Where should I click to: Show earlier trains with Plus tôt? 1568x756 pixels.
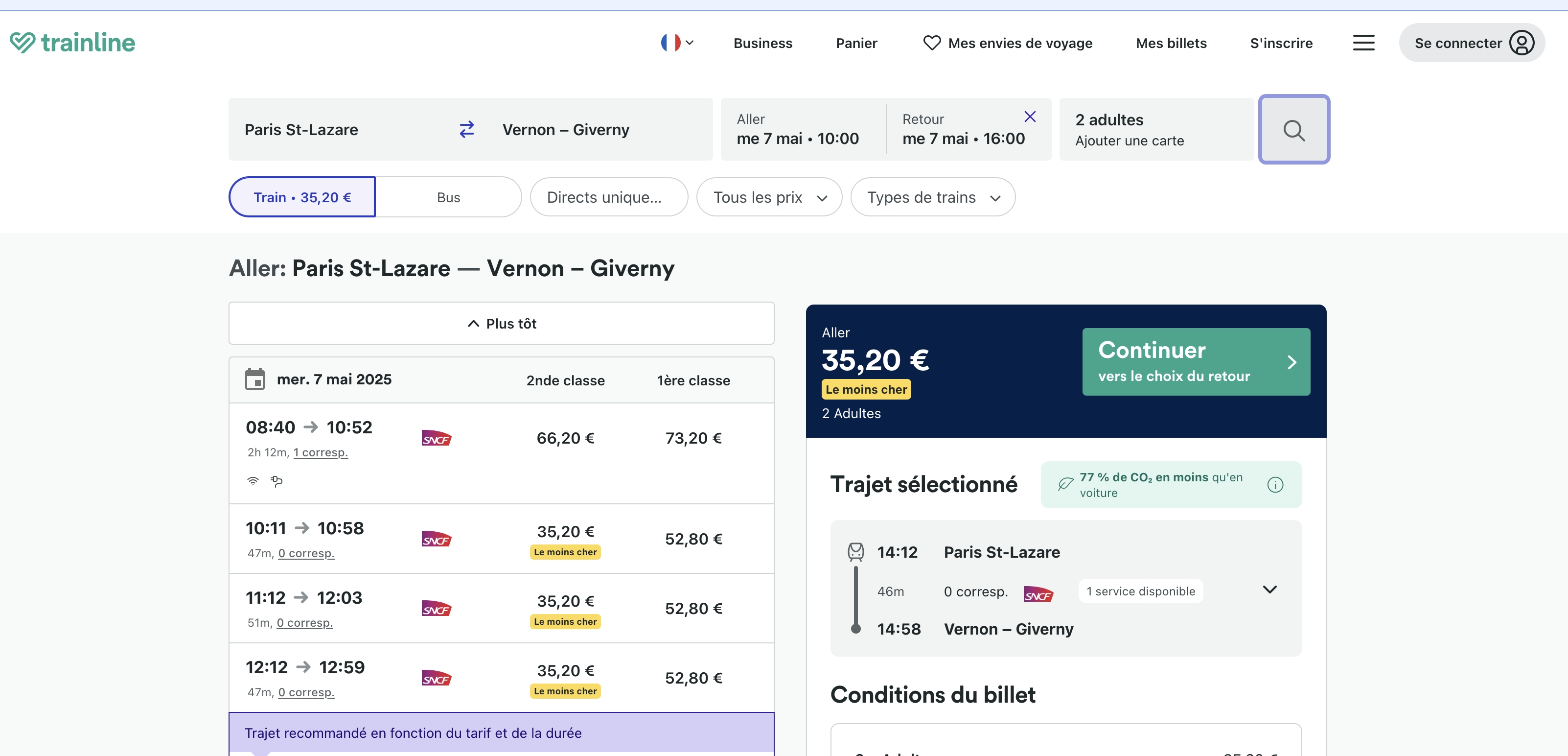click(502, 324)
